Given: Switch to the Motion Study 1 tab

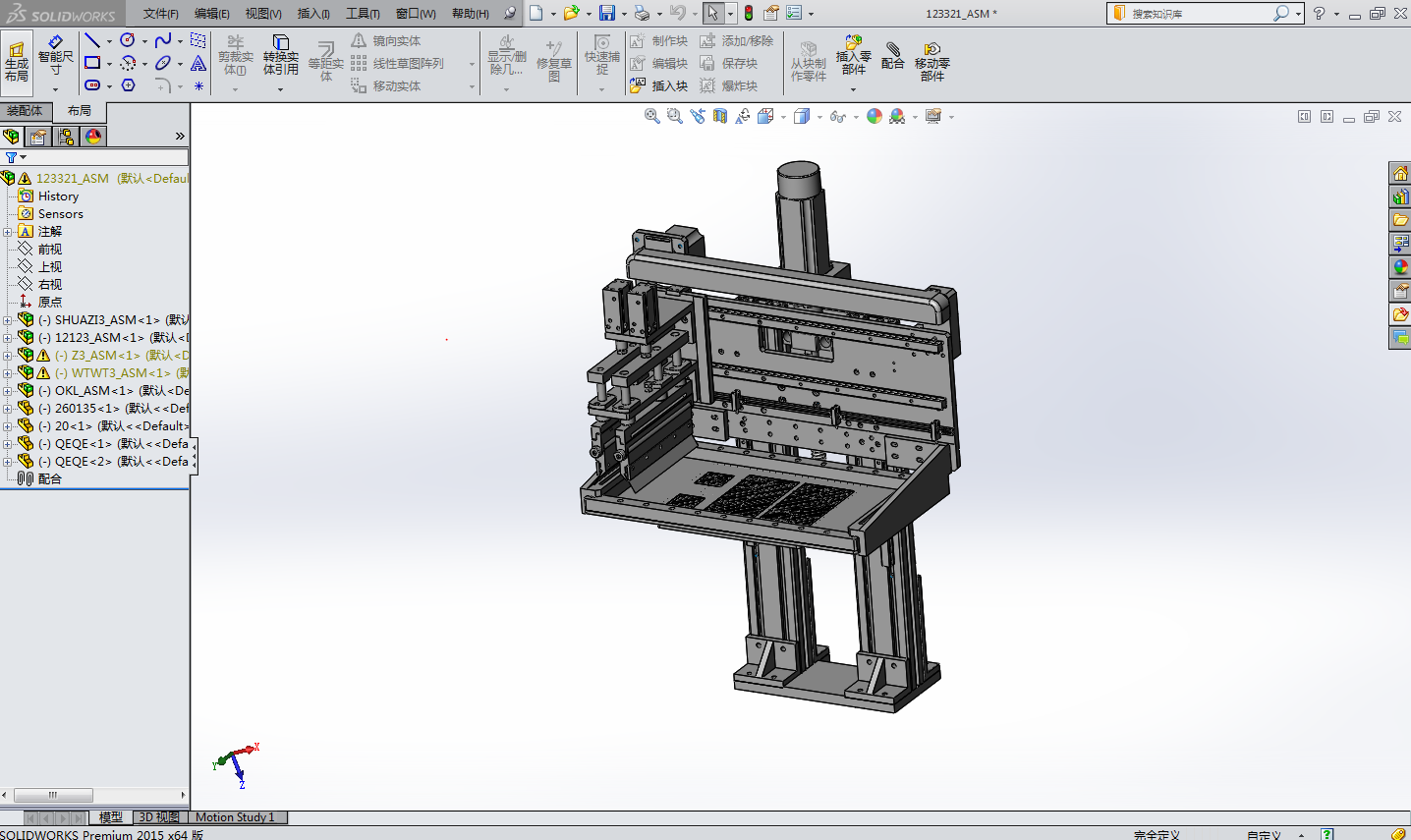Looking at the screenshot, I should click(x=235, y=817).
